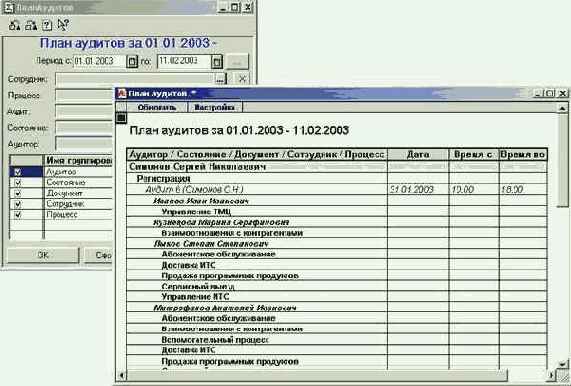Open Сотрудник selection ellipsis button
The height and width of the screenshot is (386, 571).
point(220,79)
